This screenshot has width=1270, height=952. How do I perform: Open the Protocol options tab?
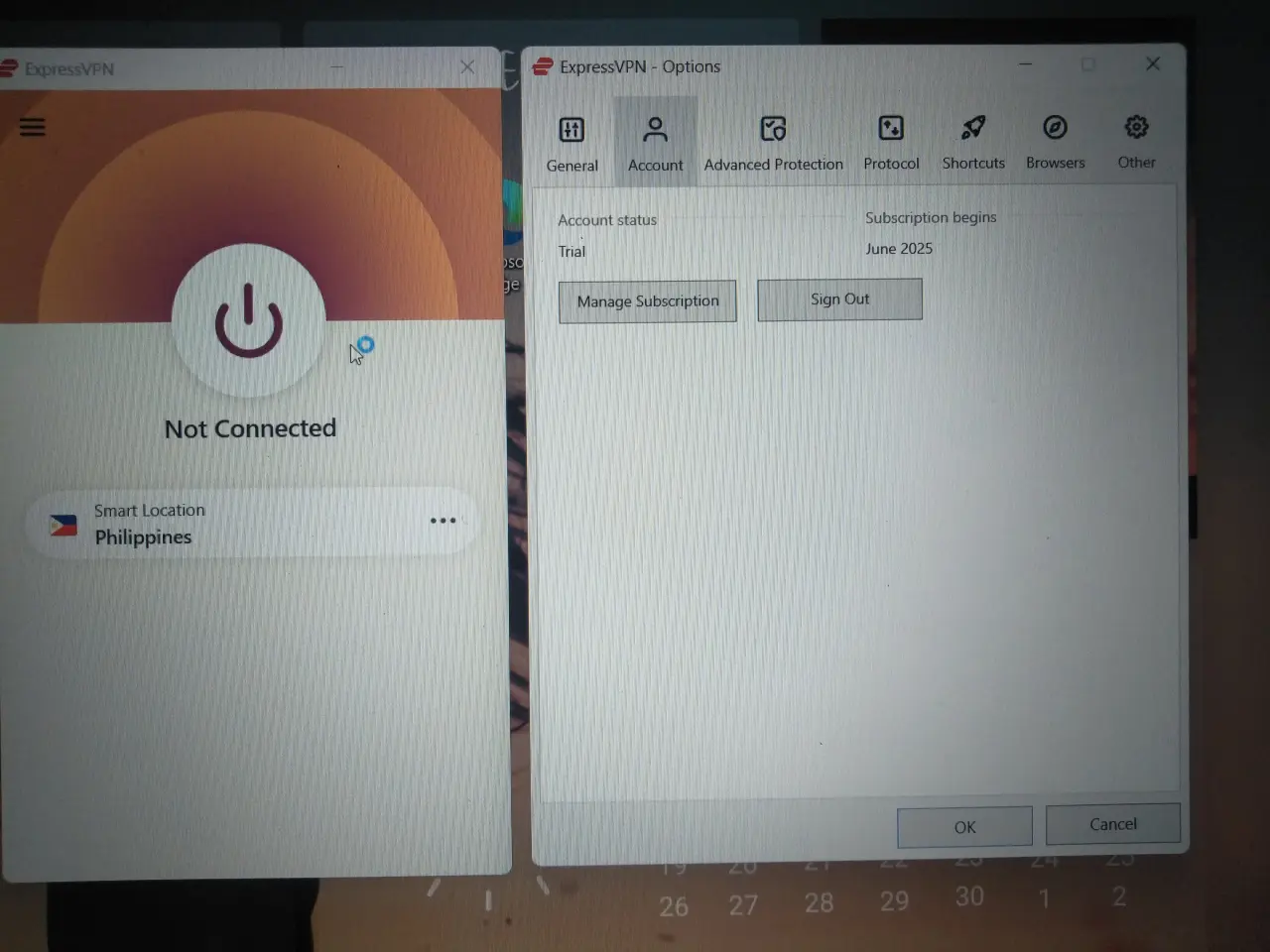pyautogui.click(x=891, y=142)
